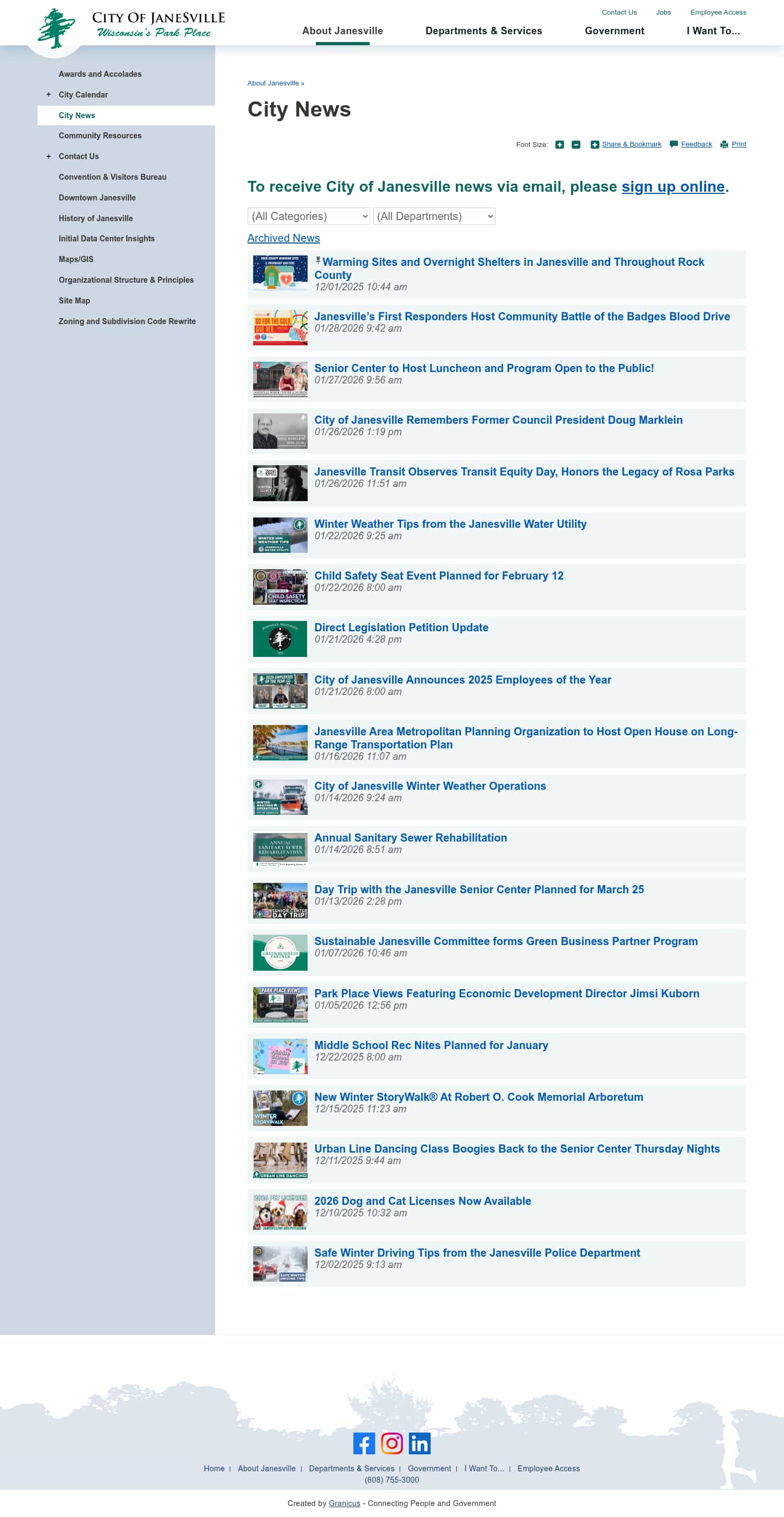This screenshot has width=784, height=1517.
Task: Click the Feedback speech bubble icon
Action: 673,144
